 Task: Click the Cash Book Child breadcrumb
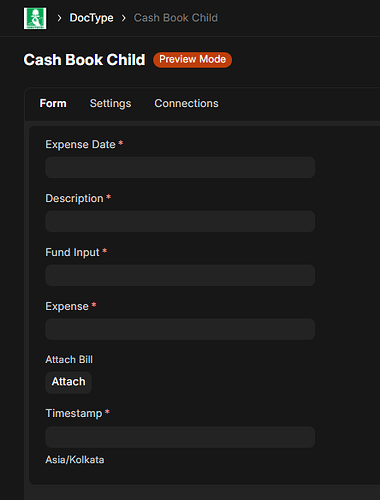click(176, 18)
